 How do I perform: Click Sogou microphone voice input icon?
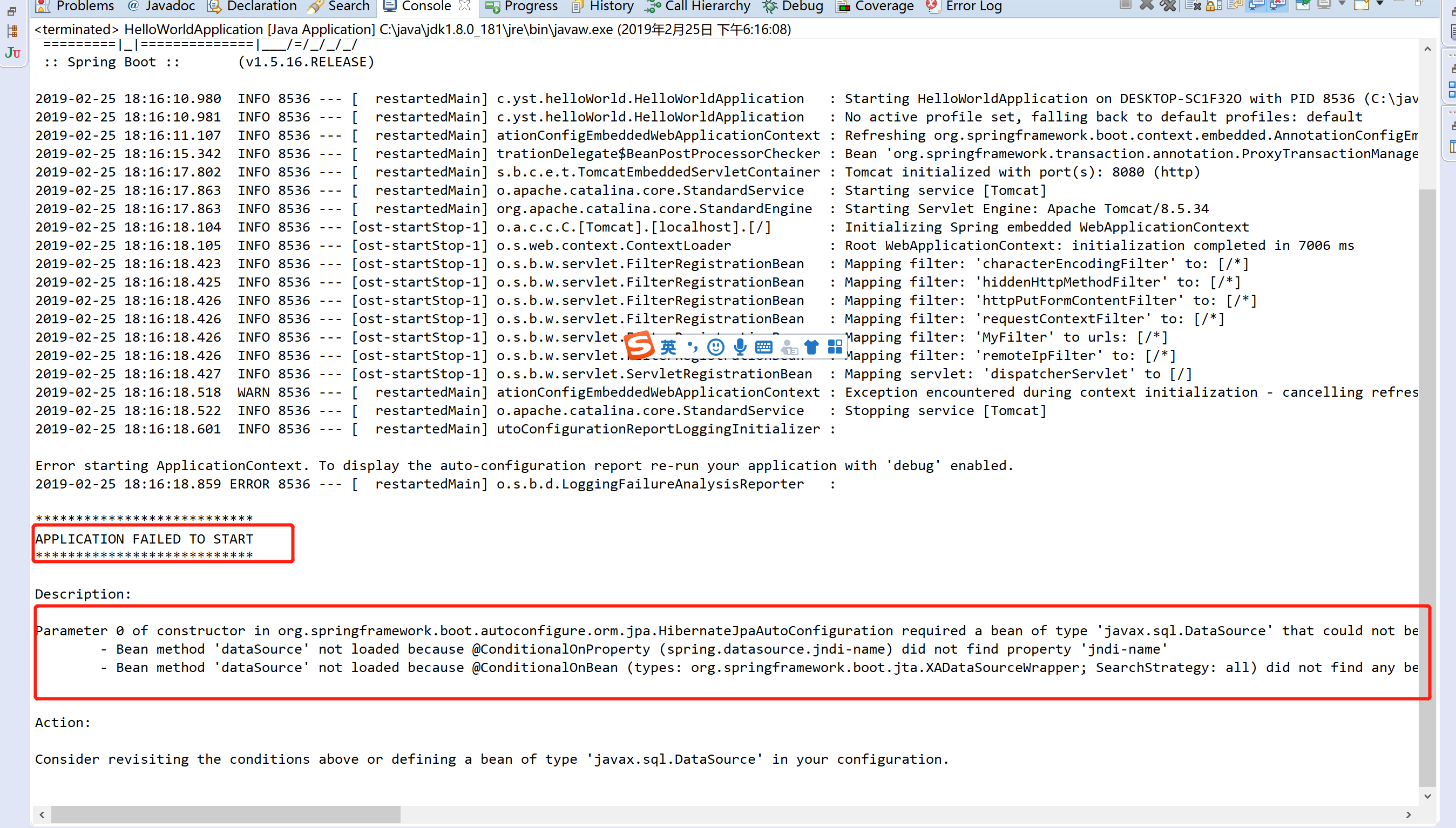(x=740, y=347)
